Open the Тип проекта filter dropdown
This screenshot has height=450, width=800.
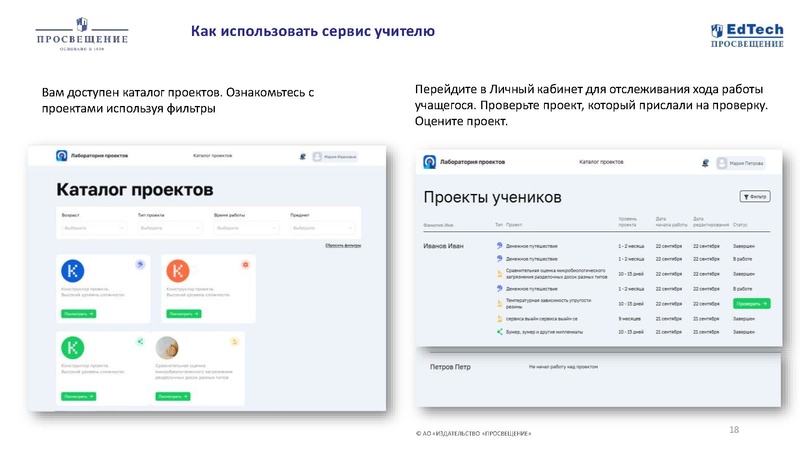(x=170, y=228)
